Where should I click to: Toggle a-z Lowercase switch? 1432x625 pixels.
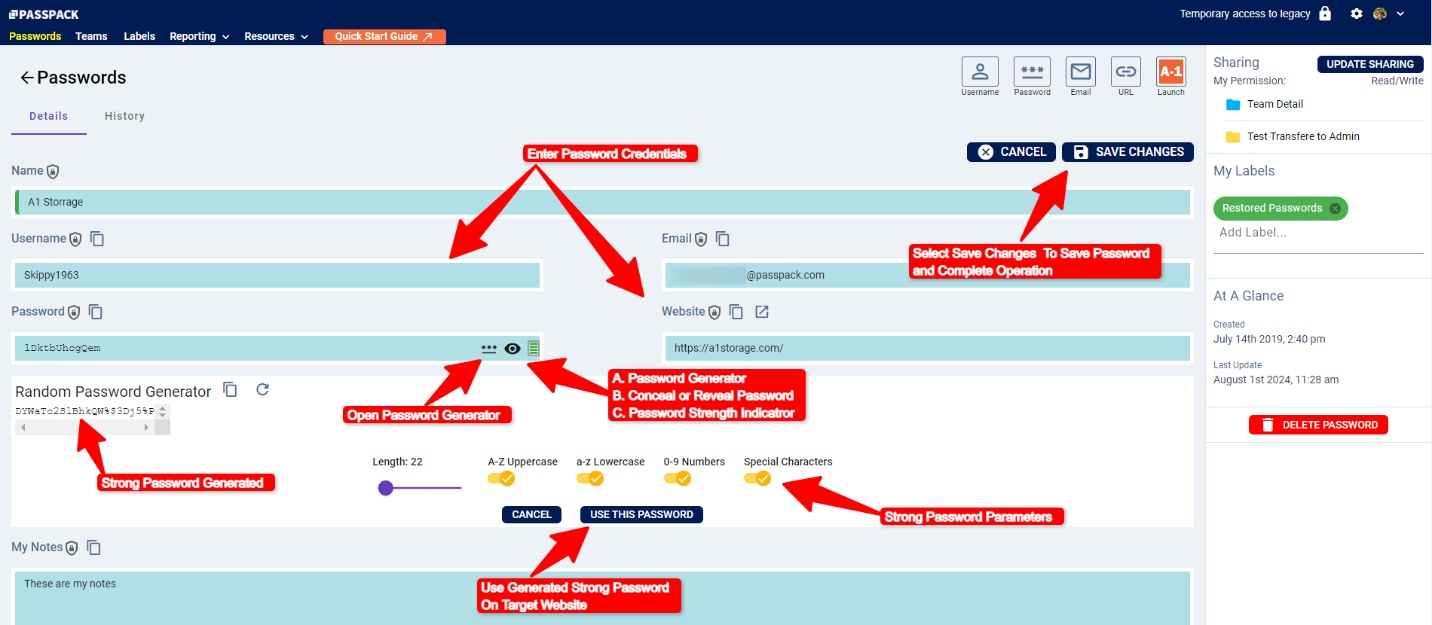590,479
